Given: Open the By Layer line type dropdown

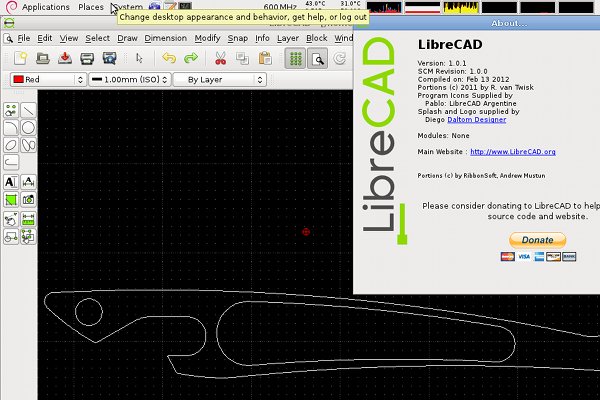Looking at the screenshot, I should tap(220, 80).
